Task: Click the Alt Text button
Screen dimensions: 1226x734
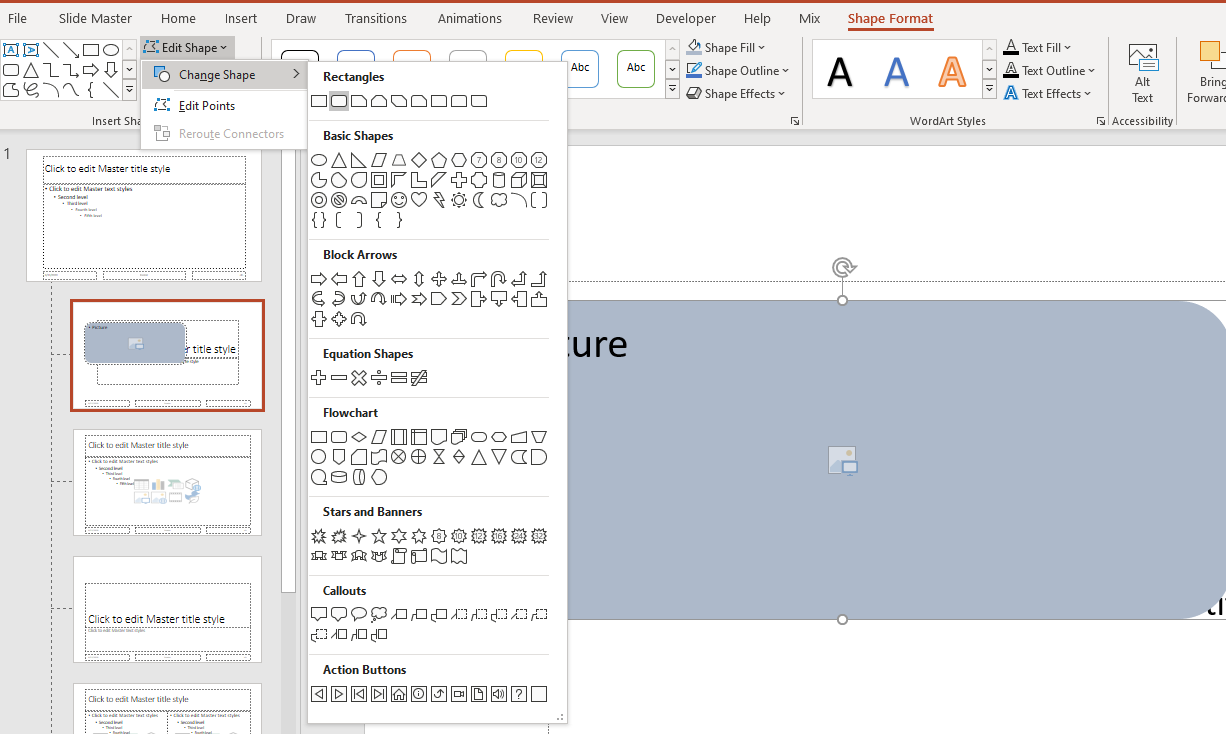Action: pyautogui.click(x=1142, y=73)
